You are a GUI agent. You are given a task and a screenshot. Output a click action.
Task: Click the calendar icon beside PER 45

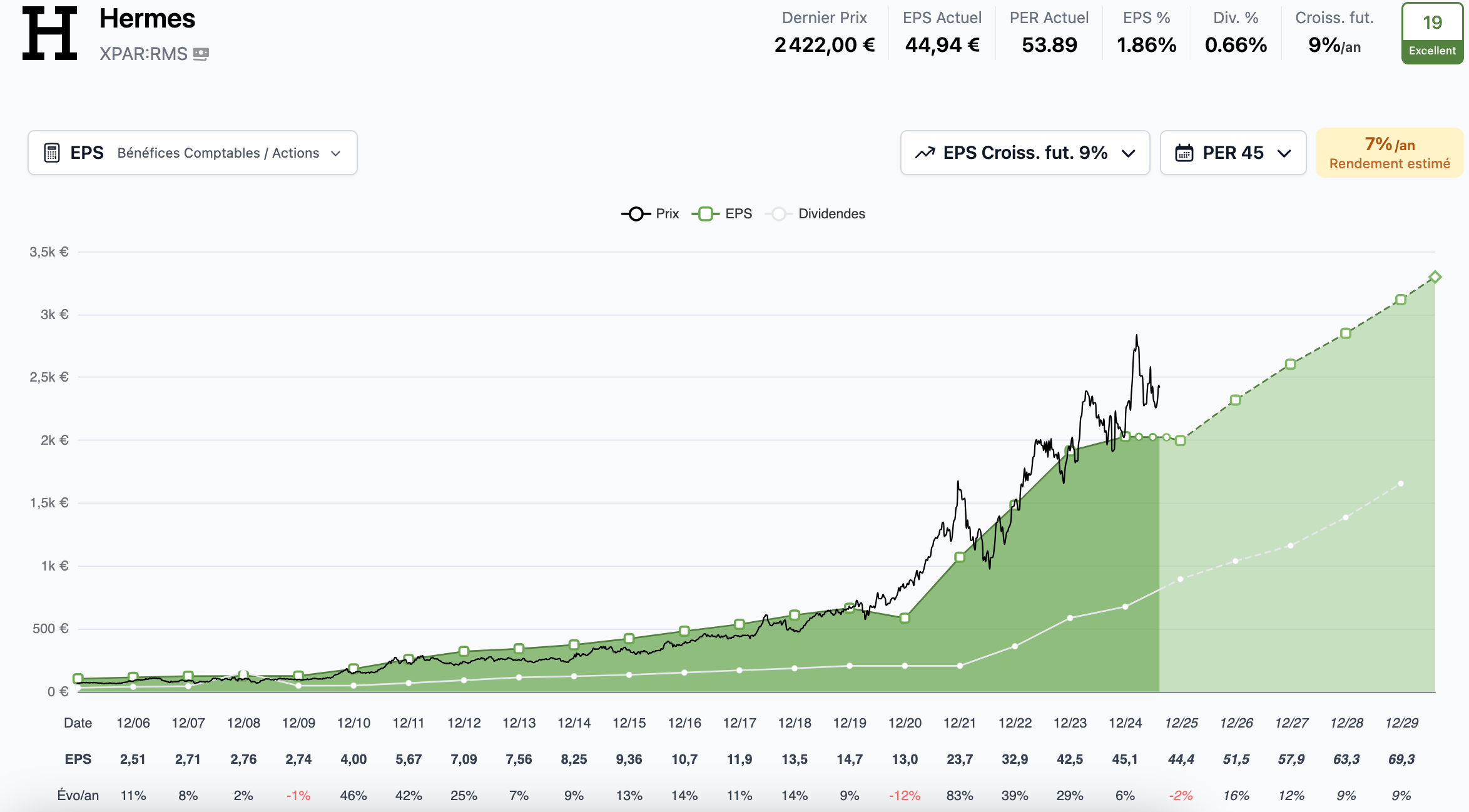pos(1184,153)
